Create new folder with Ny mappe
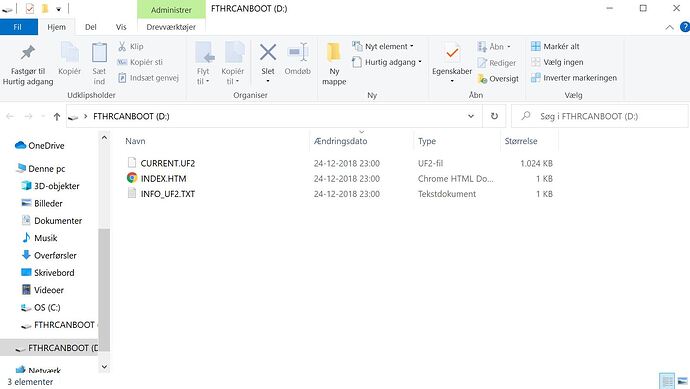This screenshot has width=690, height=389. click(x=334, y=63)
